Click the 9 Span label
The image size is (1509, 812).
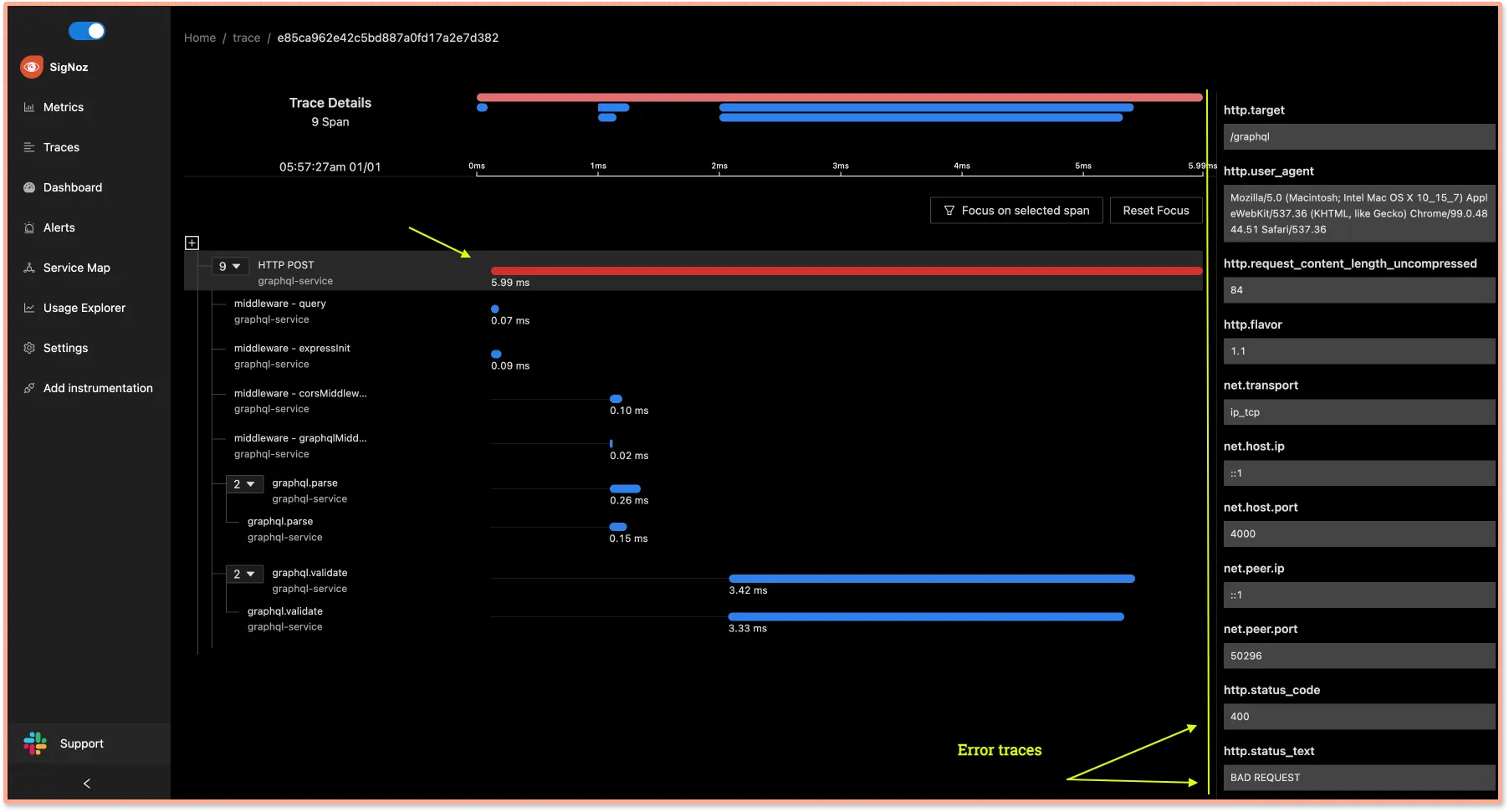tap(330, 122)
